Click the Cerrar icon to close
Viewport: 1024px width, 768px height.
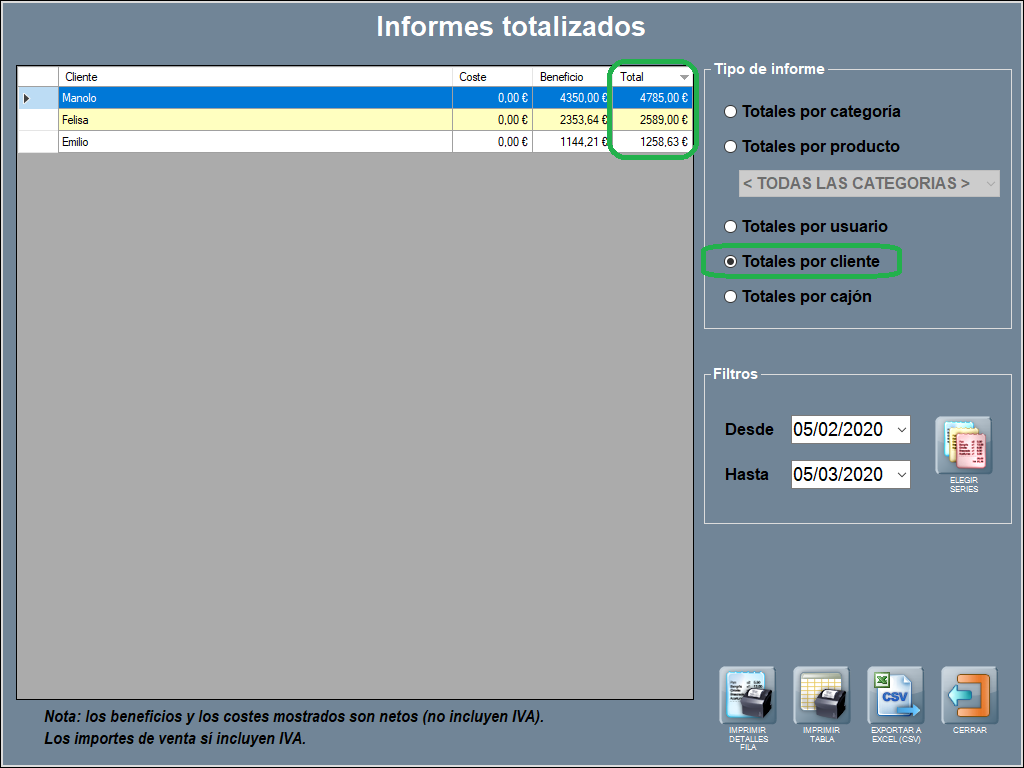click(969, 696)
